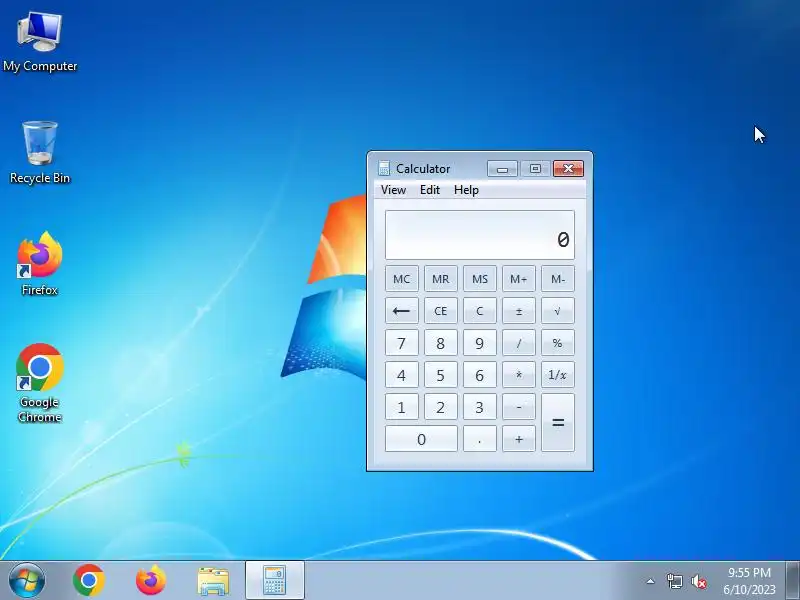Recall memory with the MR button
800x600 pixels.
click(x=441, y=279)
